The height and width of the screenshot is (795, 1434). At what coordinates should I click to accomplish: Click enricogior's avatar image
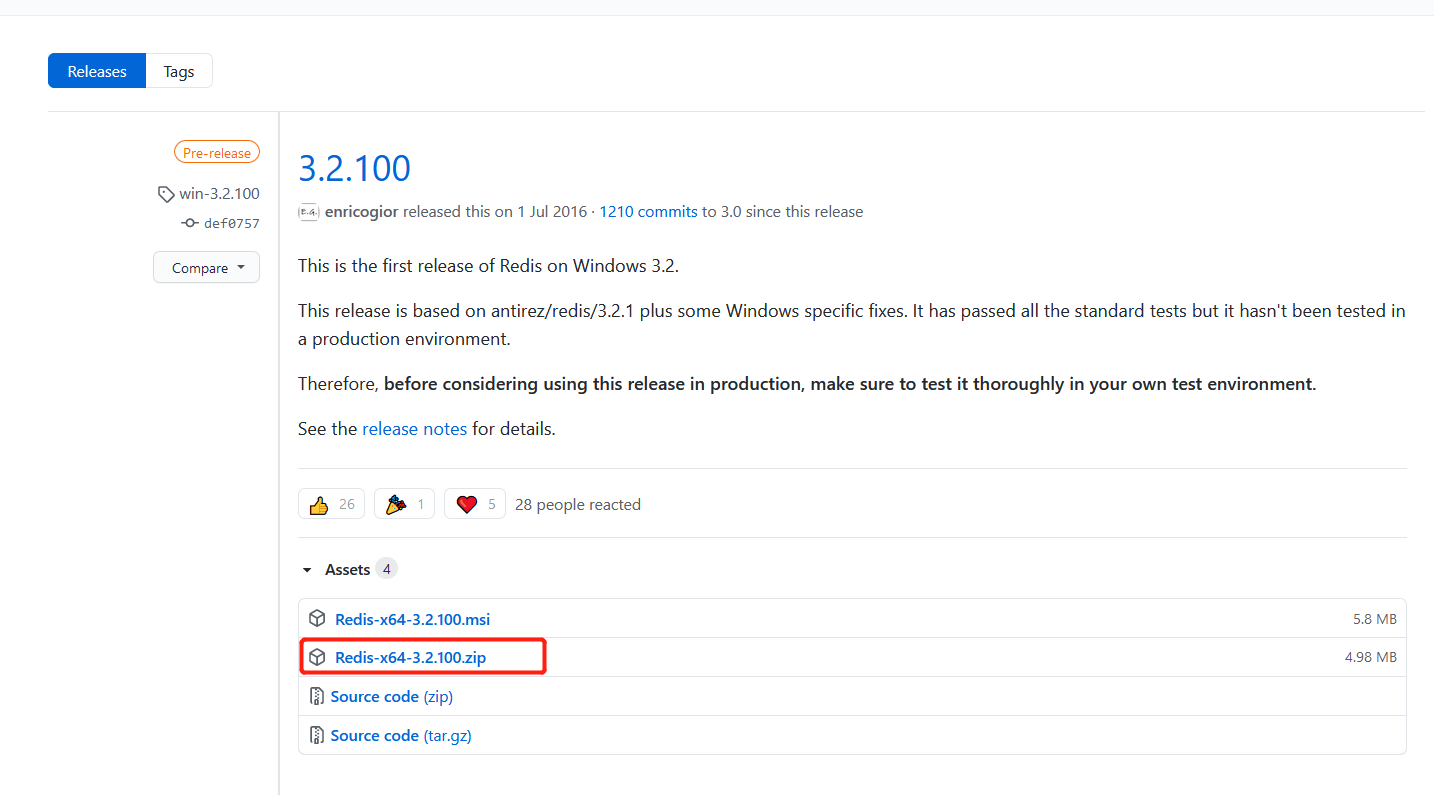[308, 212]
